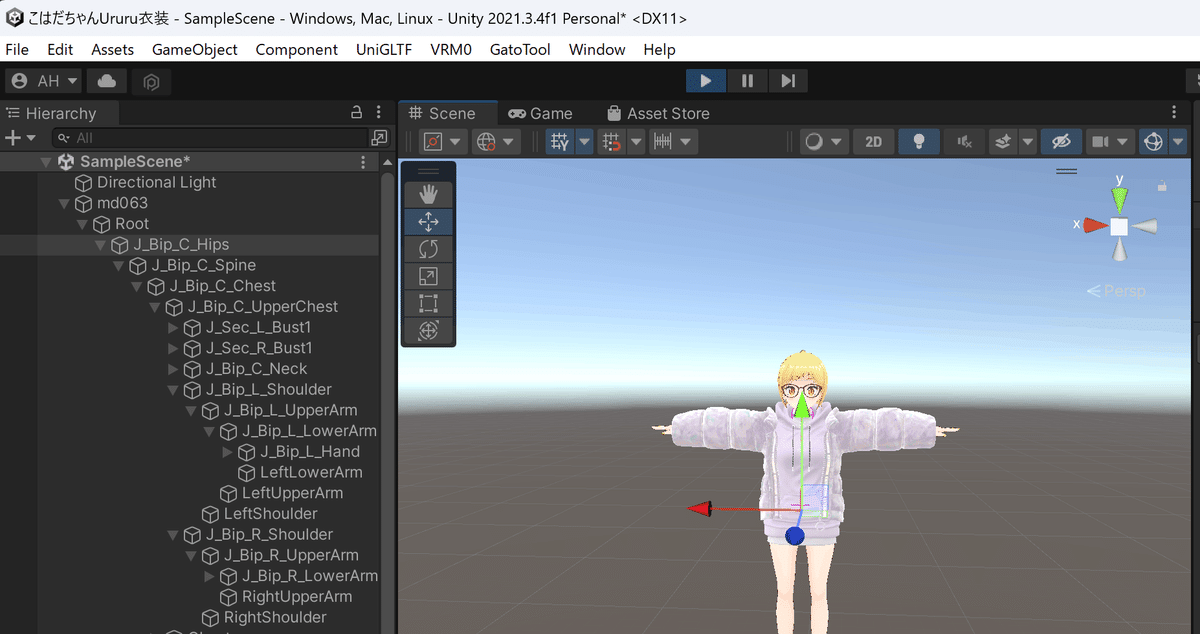Click the shaded draw mode sphere icon

tap(814, 142)
